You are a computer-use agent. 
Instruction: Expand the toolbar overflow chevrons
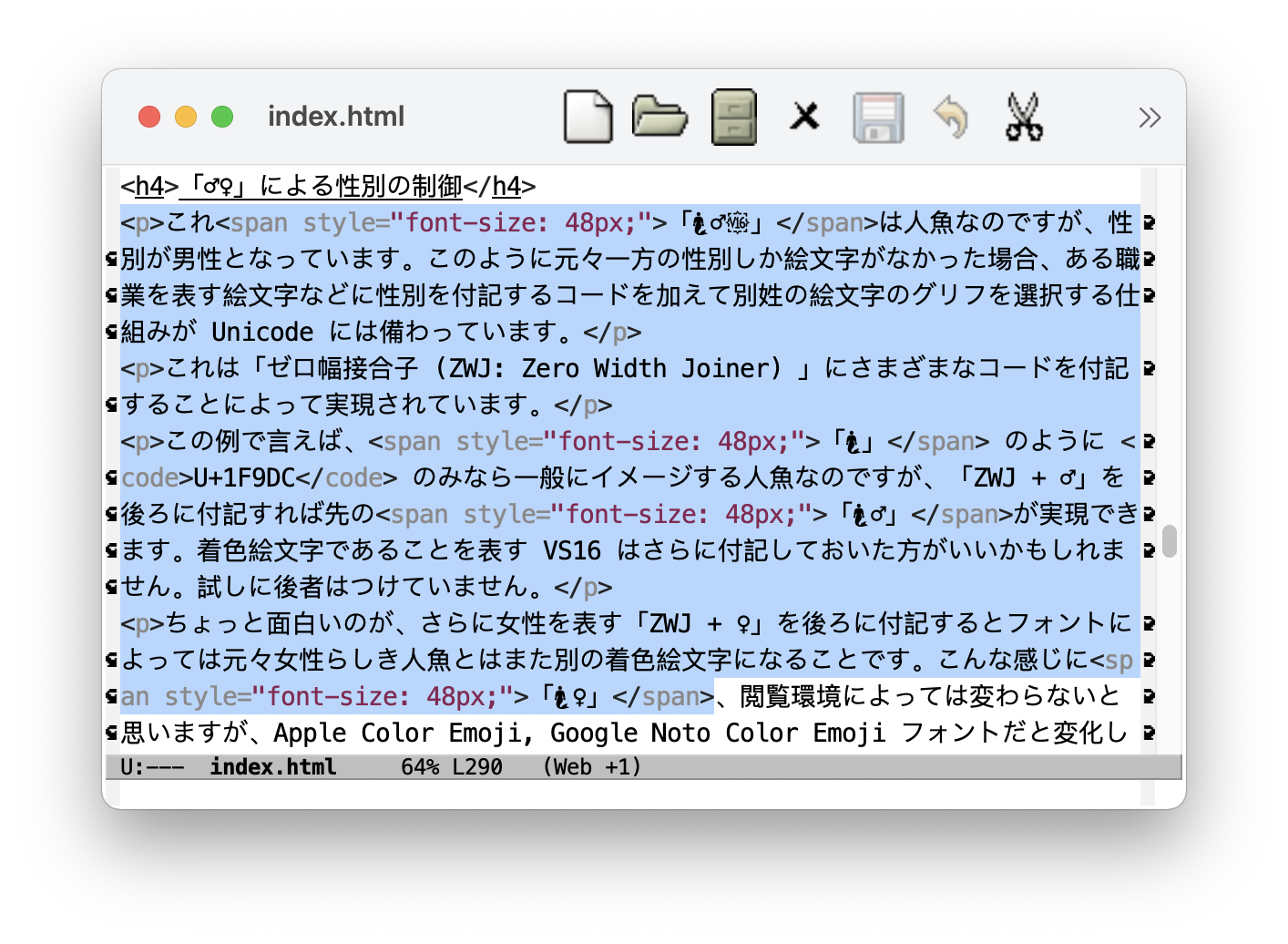[1150, 118]
